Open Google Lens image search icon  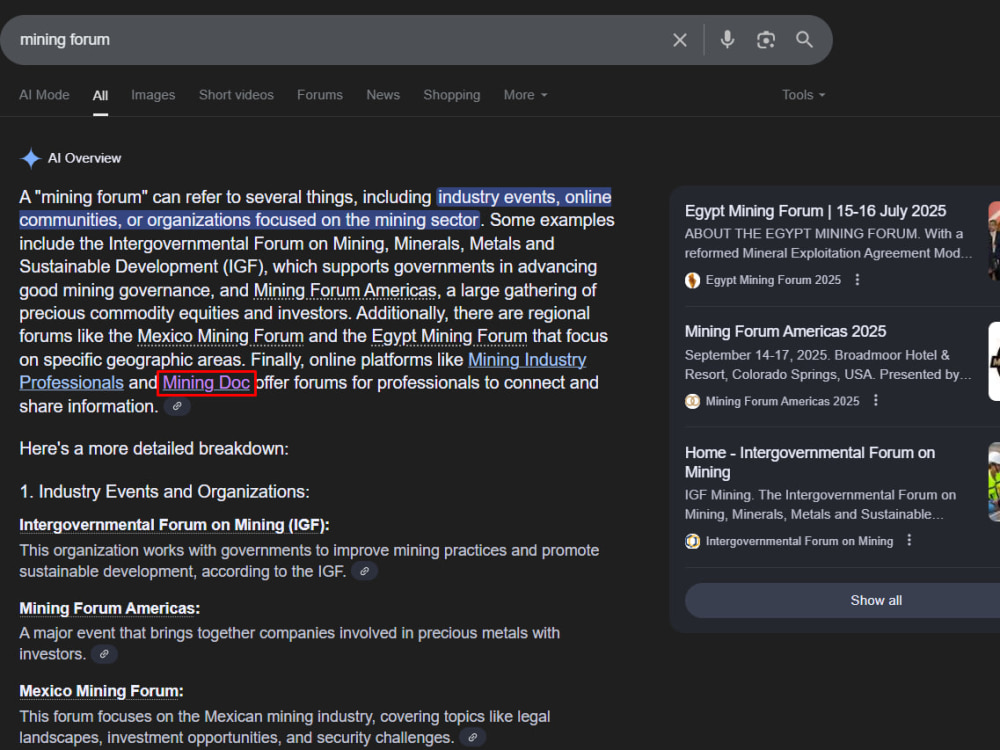pyautogui.click(x=766, y=40)
